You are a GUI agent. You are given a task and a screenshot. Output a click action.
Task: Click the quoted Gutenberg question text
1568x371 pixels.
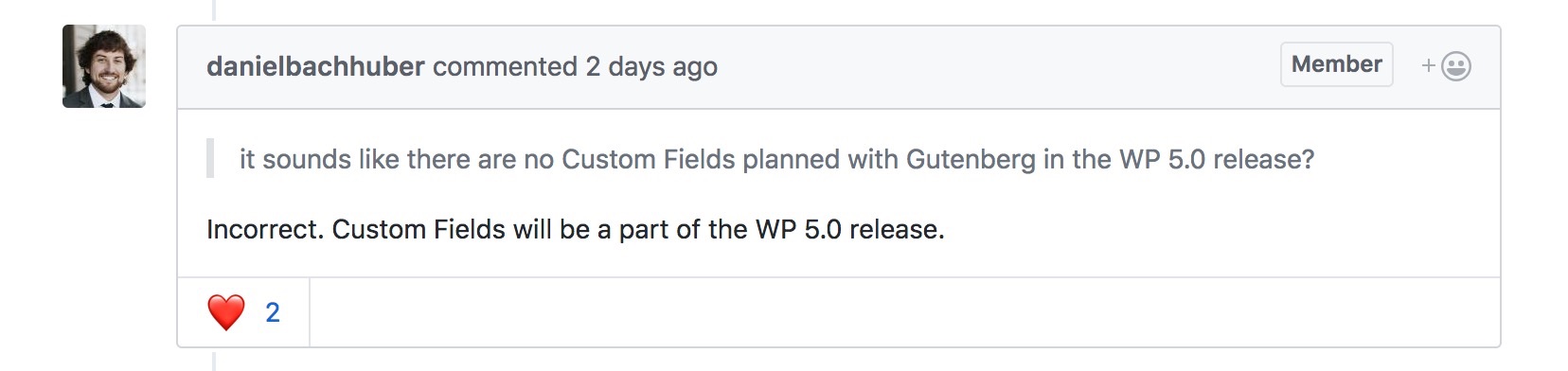tap(776, 159)
